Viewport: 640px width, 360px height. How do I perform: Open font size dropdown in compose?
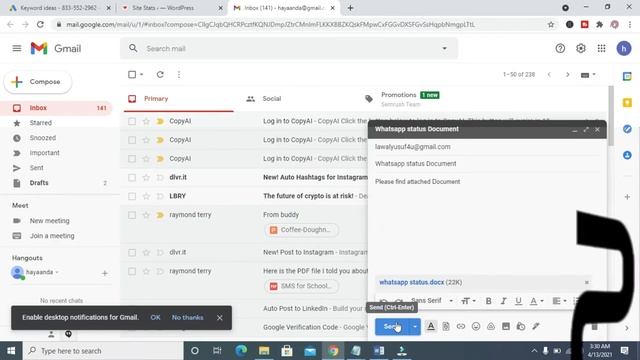[x=468, y=301]
